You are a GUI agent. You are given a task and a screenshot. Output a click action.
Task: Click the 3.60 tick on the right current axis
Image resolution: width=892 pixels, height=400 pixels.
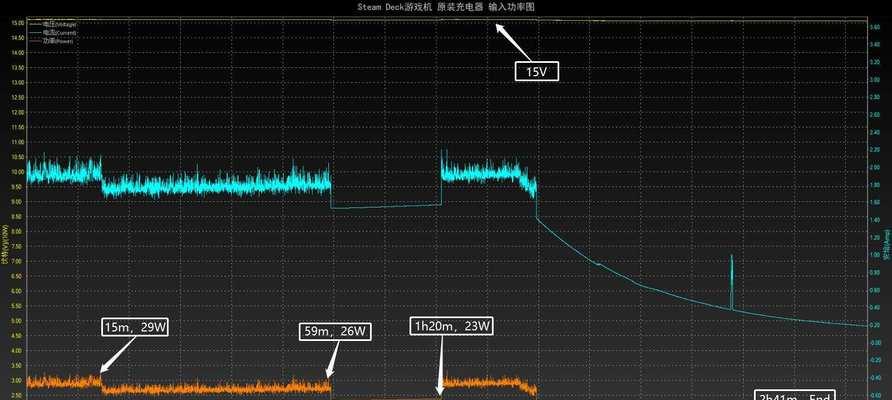pyautogui.click(x=877, y=26)
